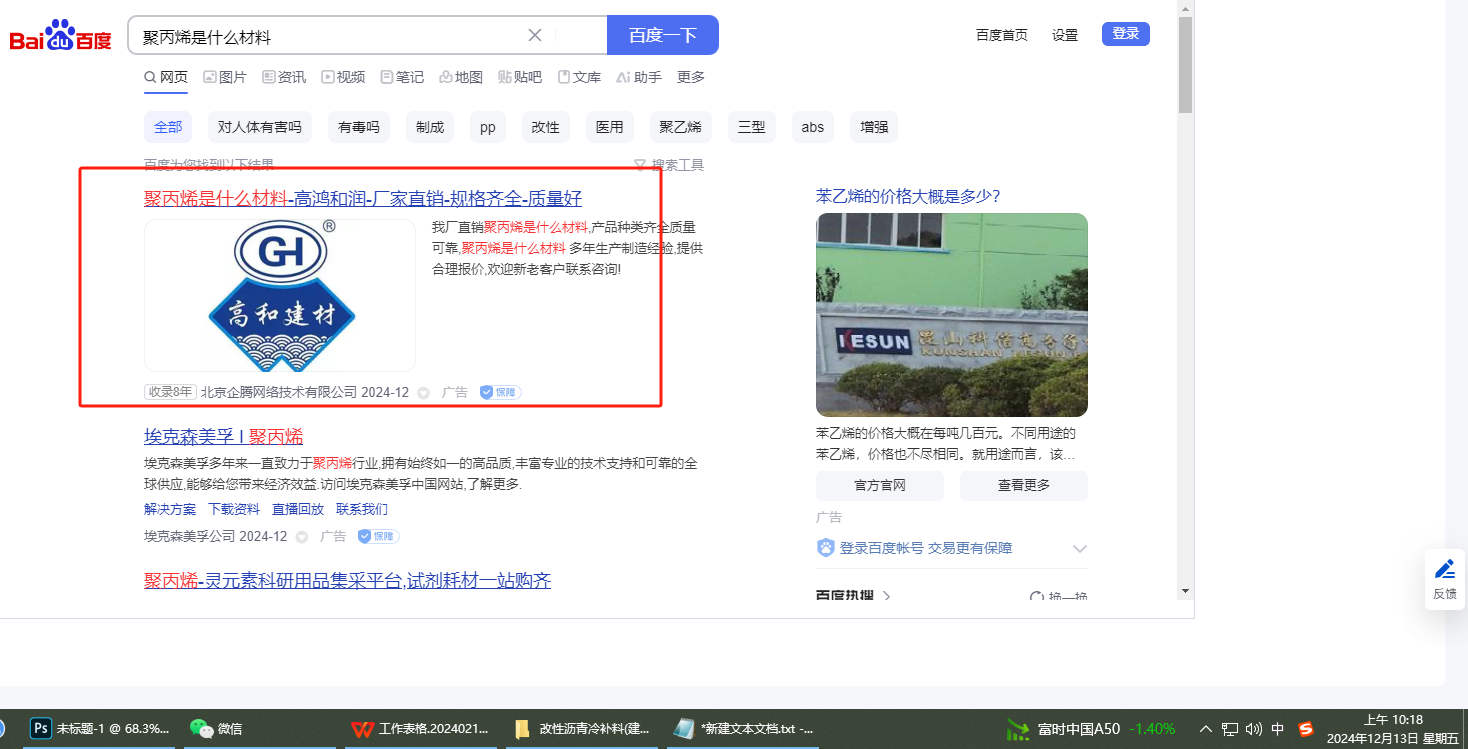This screenshot has width=1468, height=749.
Task: Show hidden system tray icons
Action: pyautogui.click(x=1205, y=729)
